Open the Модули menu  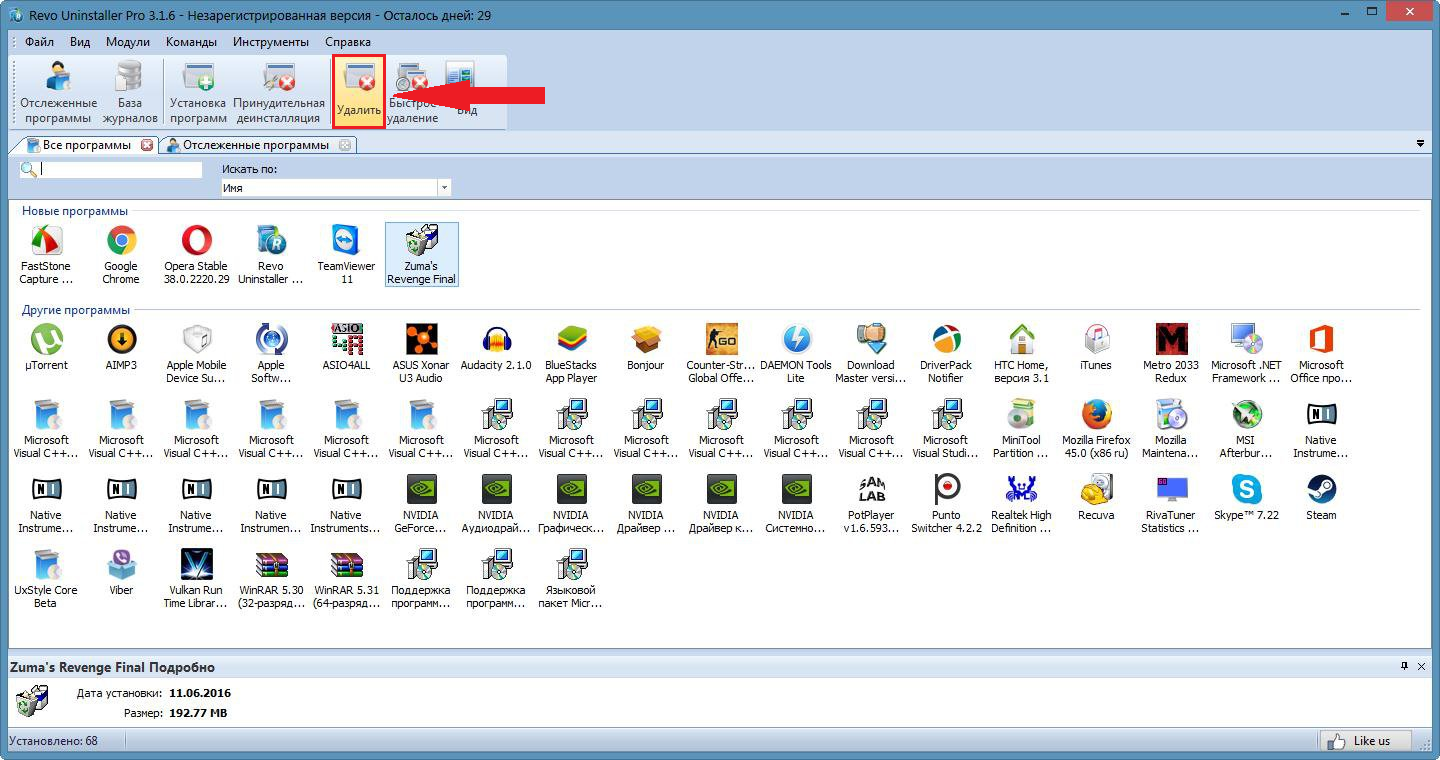127,42
